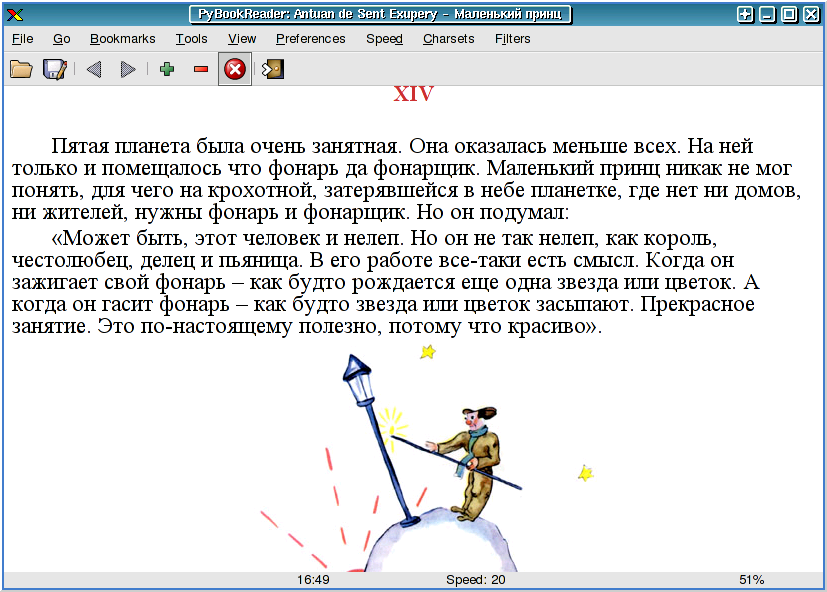Open the Preferences menu
Screen dimensions: 827x592
click(311, 39)
